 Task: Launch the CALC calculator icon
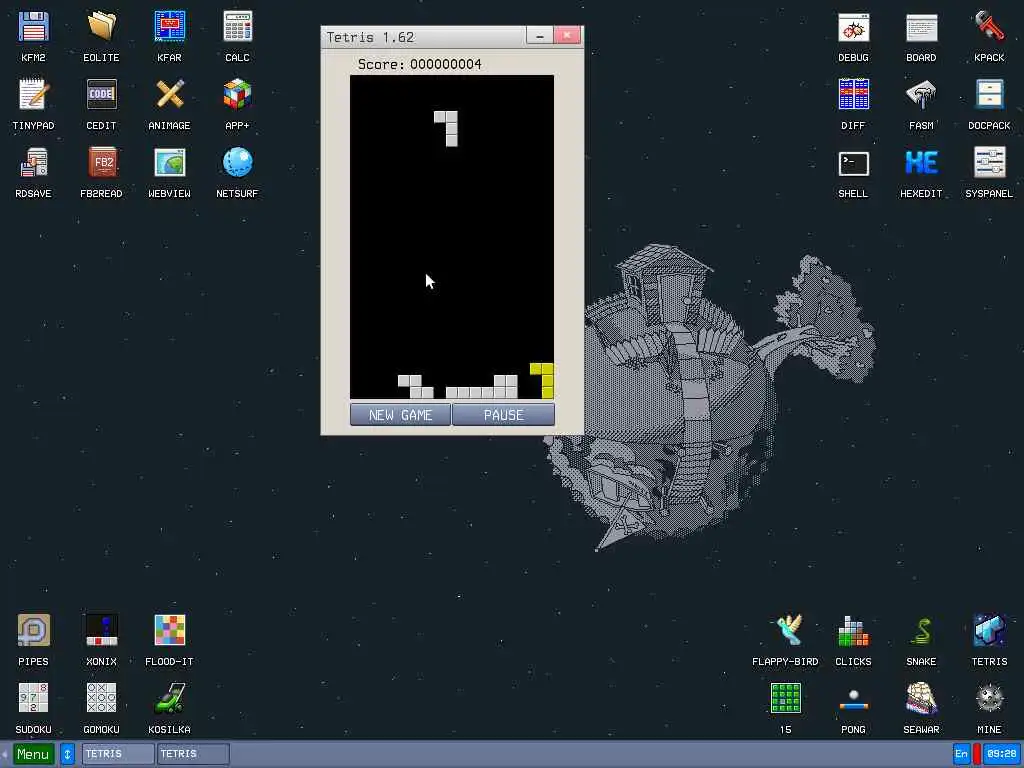[237, 27]
